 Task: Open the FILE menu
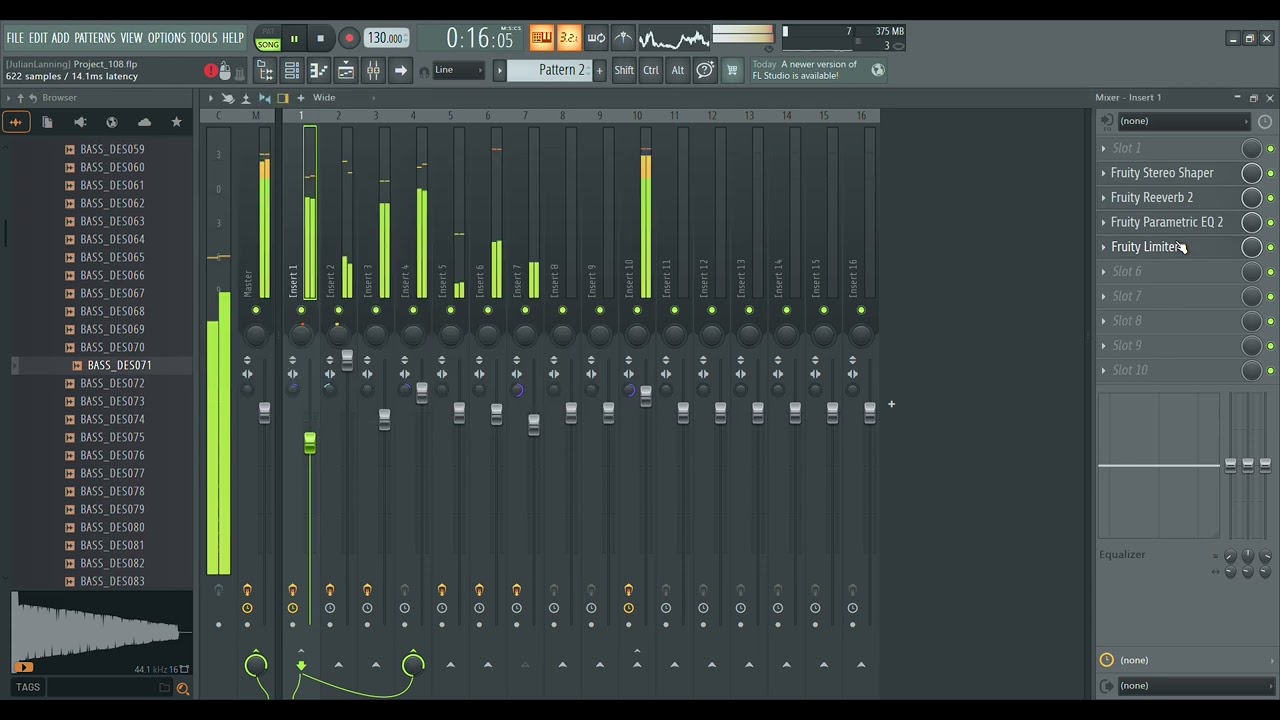click(x=15, y=38)
